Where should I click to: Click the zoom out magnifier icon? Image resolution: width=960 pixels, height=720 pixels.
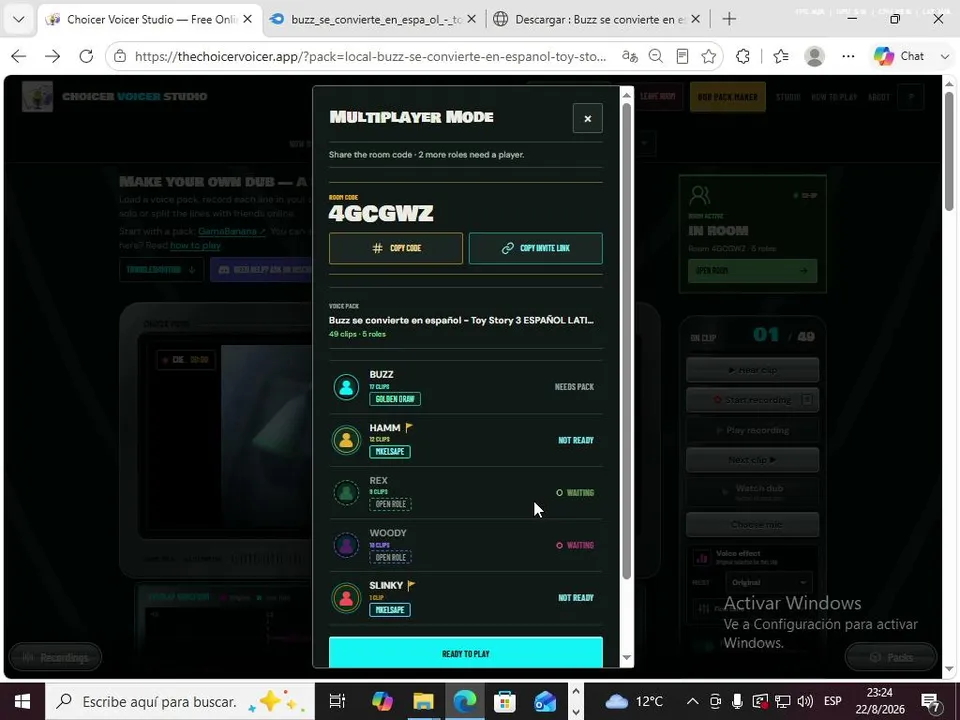(x=656, y=56)
